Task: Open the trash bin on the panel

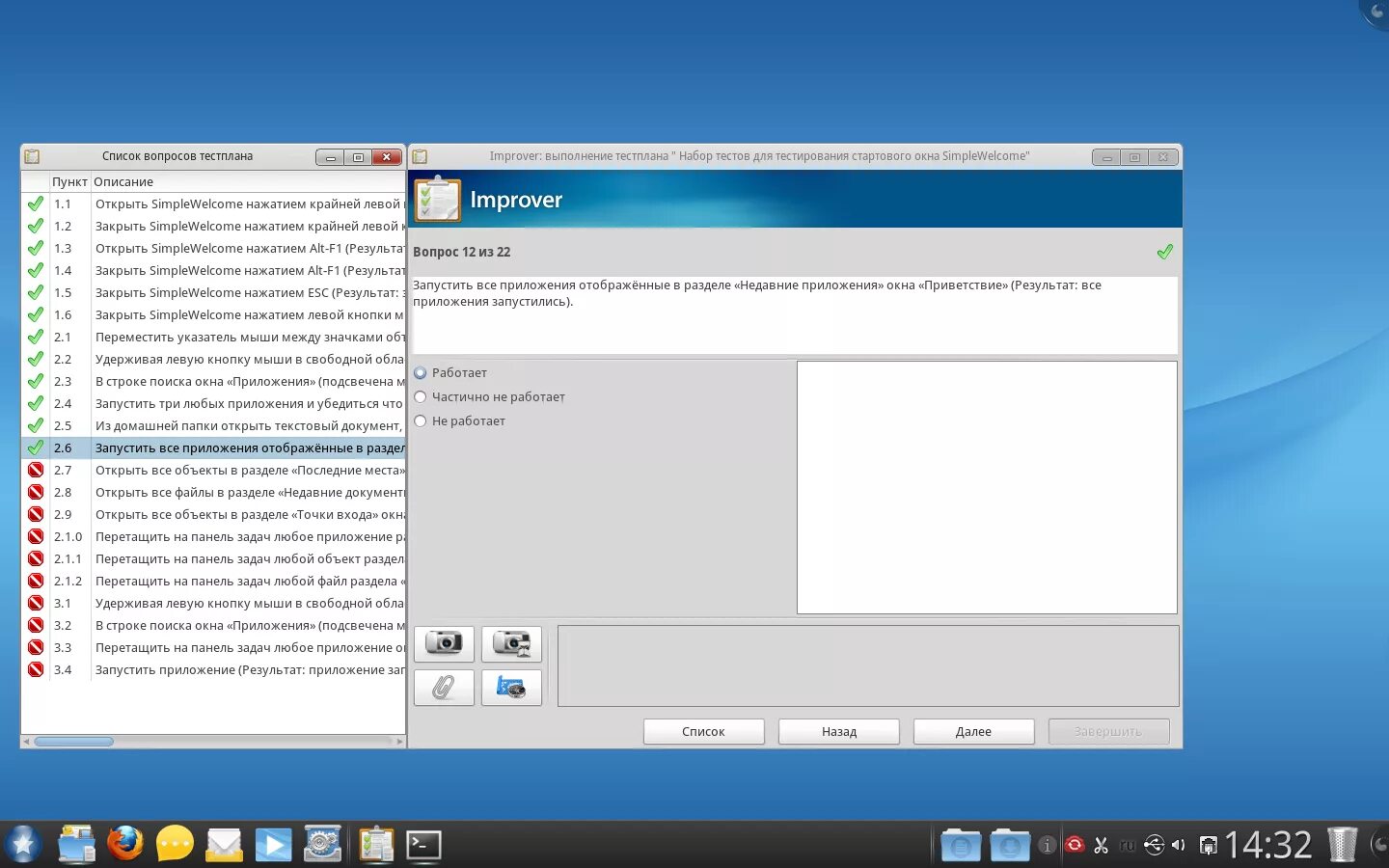Action: point(1342,845)
